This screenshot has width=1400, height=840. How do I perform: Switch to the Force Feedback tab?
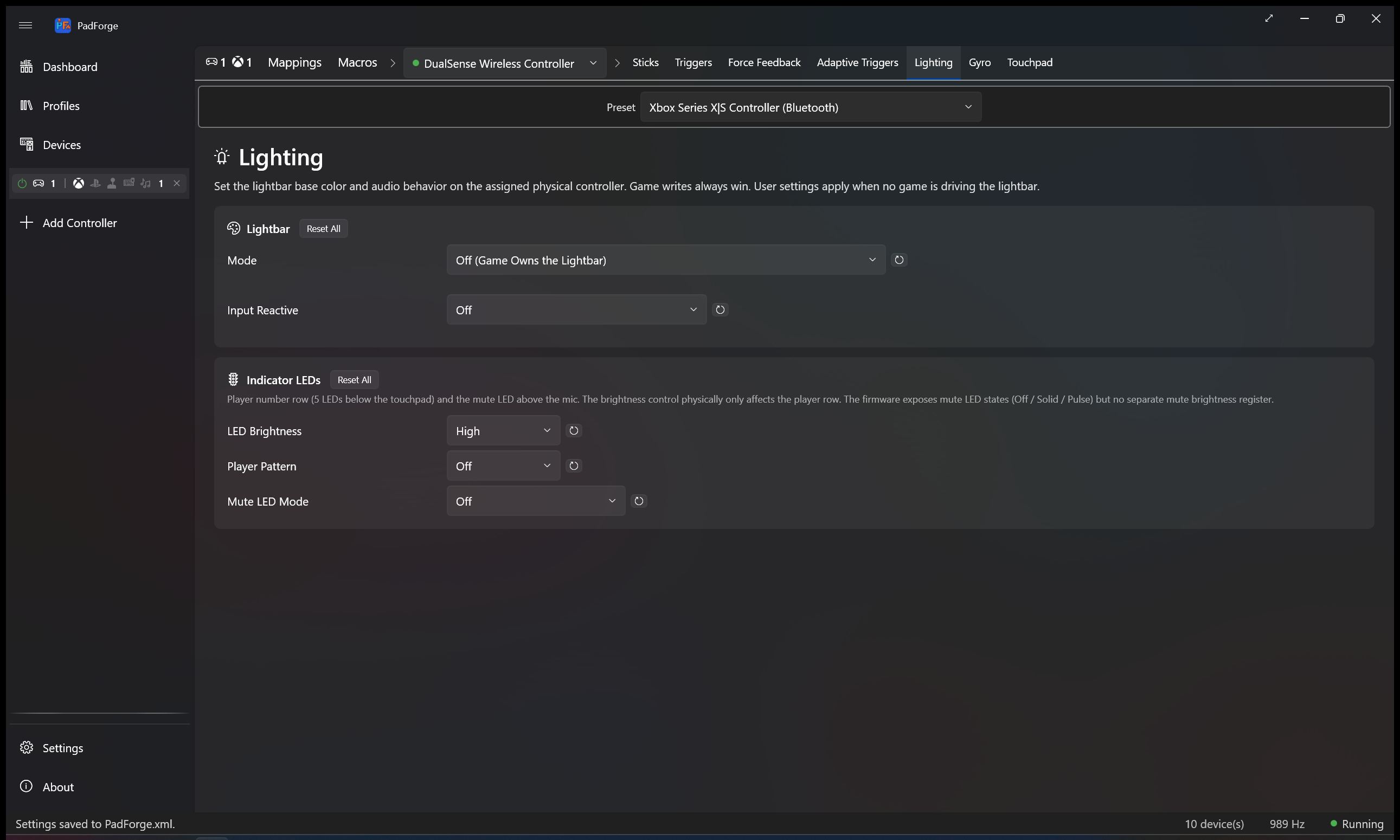764,62
